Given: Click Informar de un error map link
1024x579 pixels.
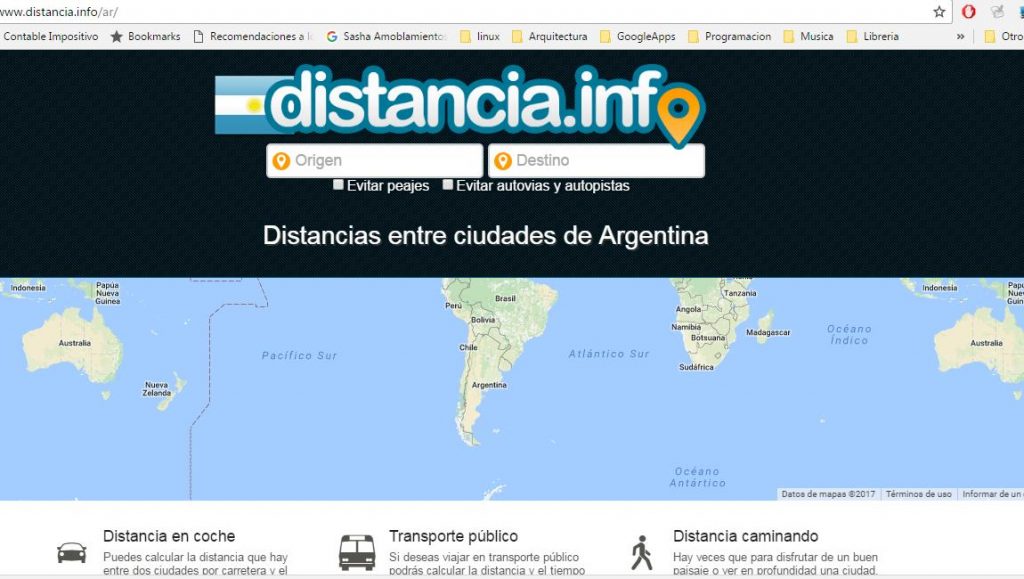Looking at the screenshot, I should click(992, 494).
